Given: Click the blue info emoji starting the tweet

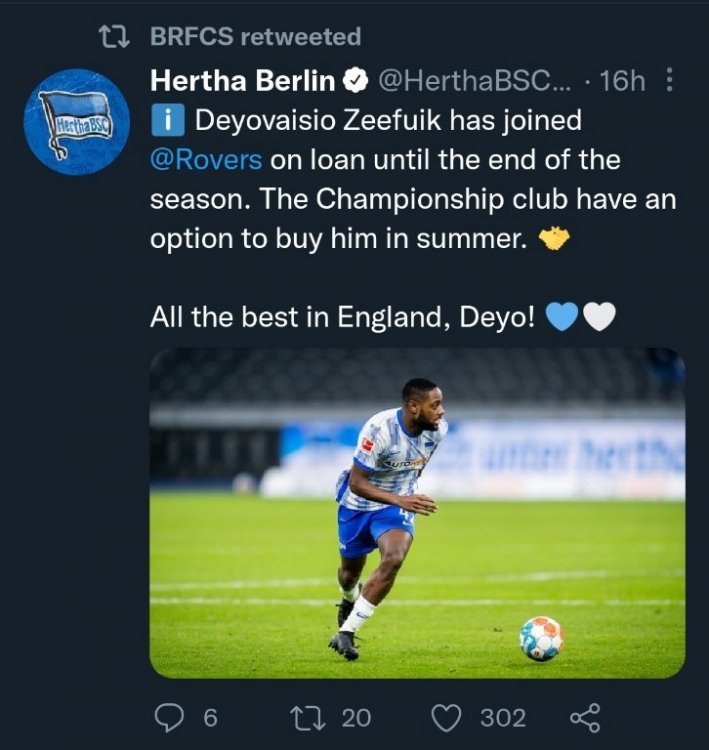Looking at the screenshot, I should click(167, 122).
